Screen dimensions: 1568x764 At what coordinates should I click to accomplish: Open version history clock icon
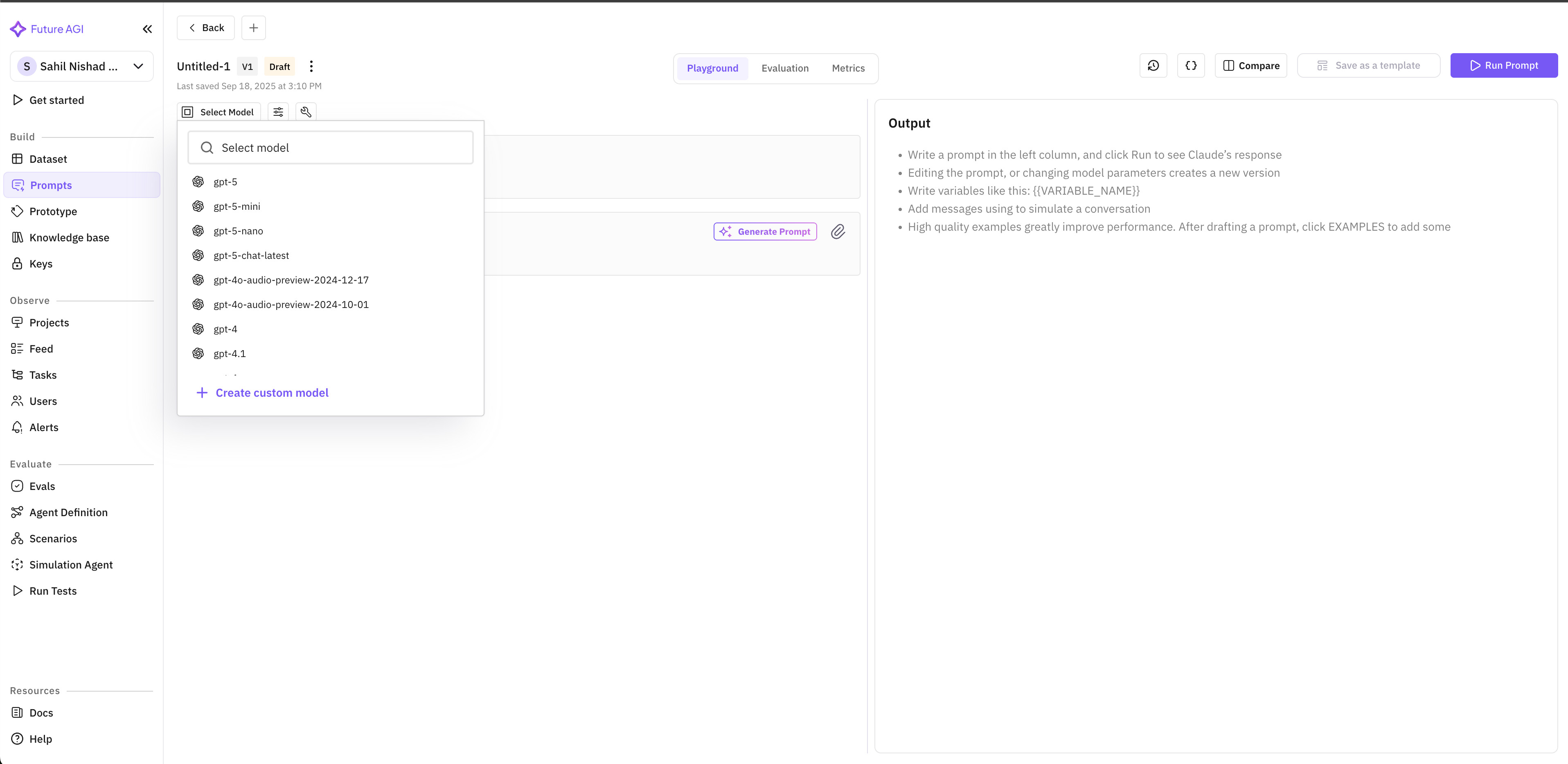click(1153, 66)
